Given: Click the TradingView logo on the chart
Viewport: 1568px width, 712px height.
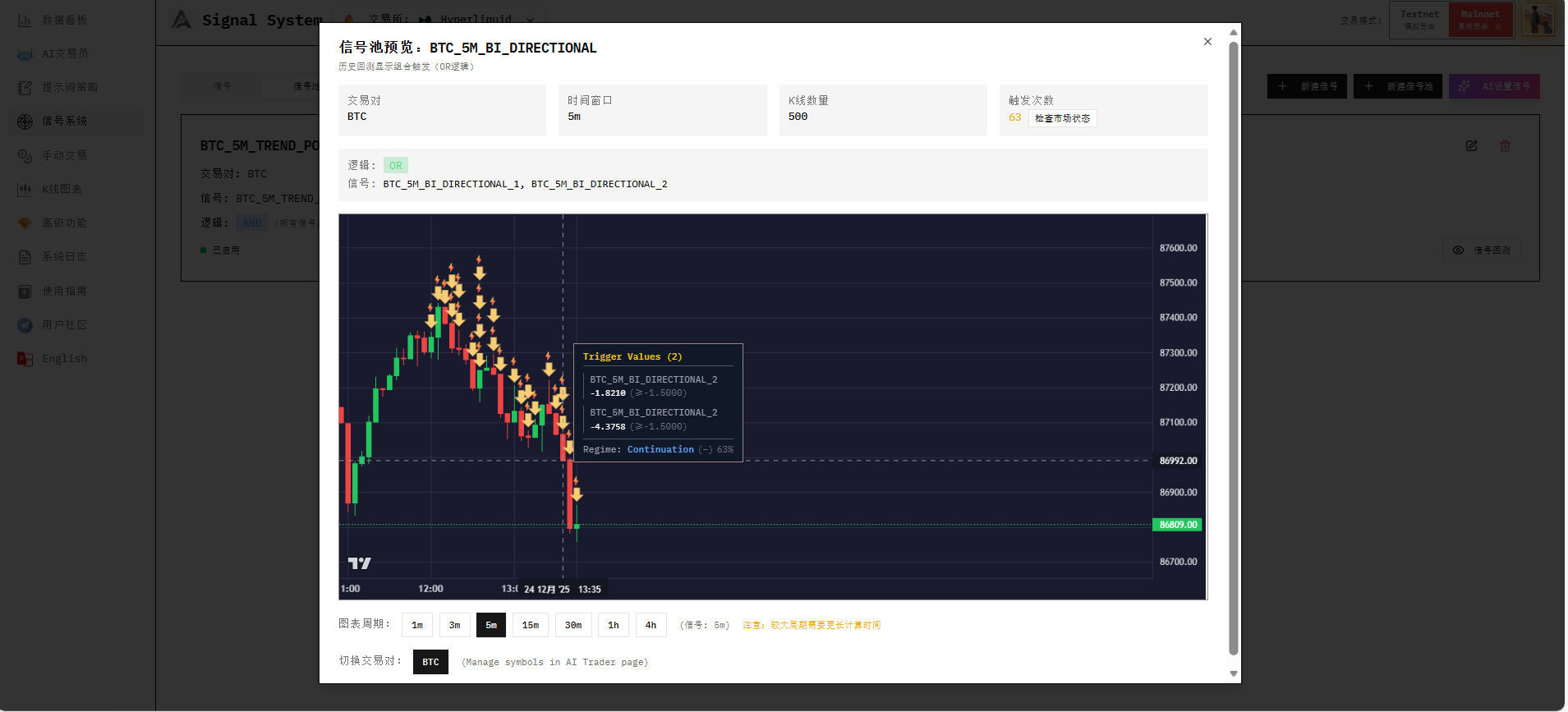Looking at the screenshot, I should coord(359,563).
